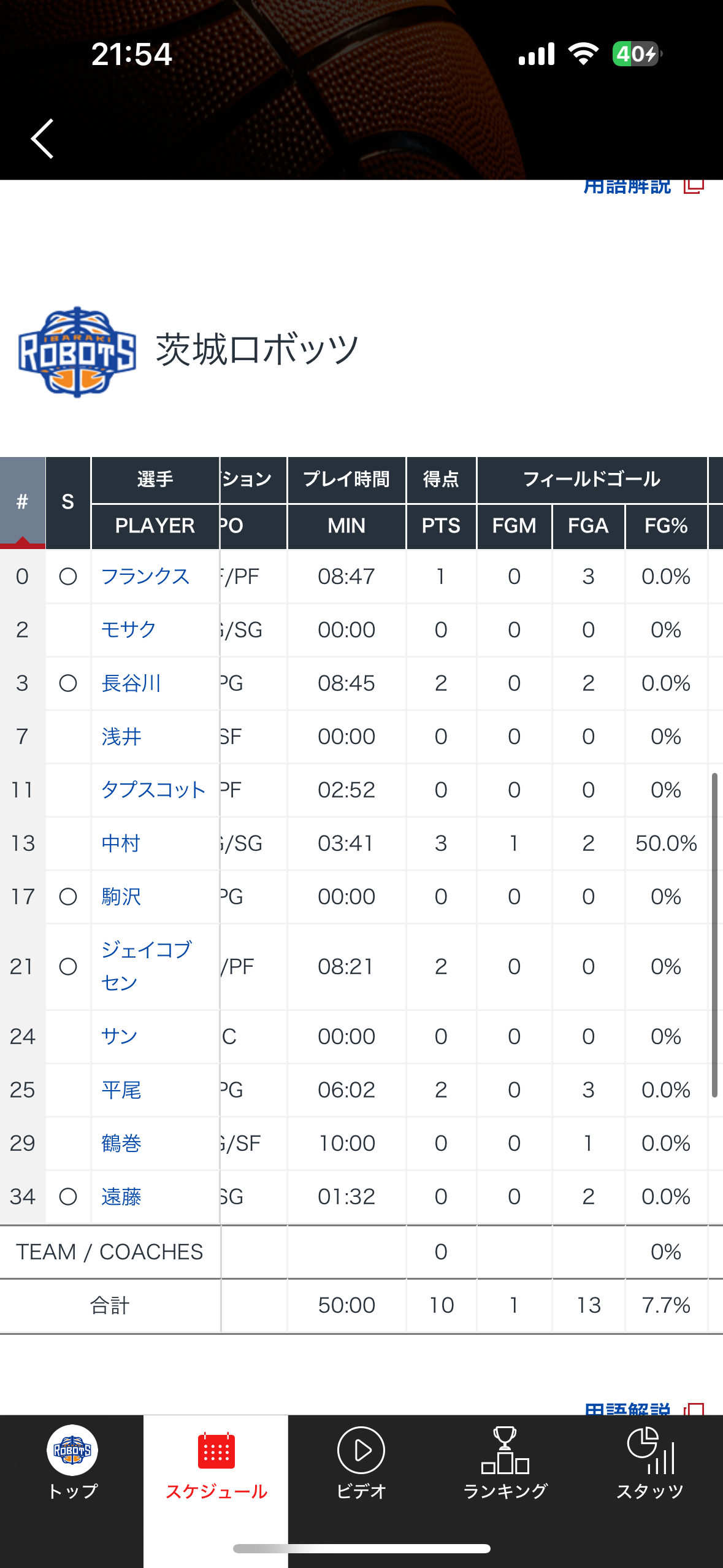
Task: Click starter circle for 遠藤
Action: (x=68, y=1196)
